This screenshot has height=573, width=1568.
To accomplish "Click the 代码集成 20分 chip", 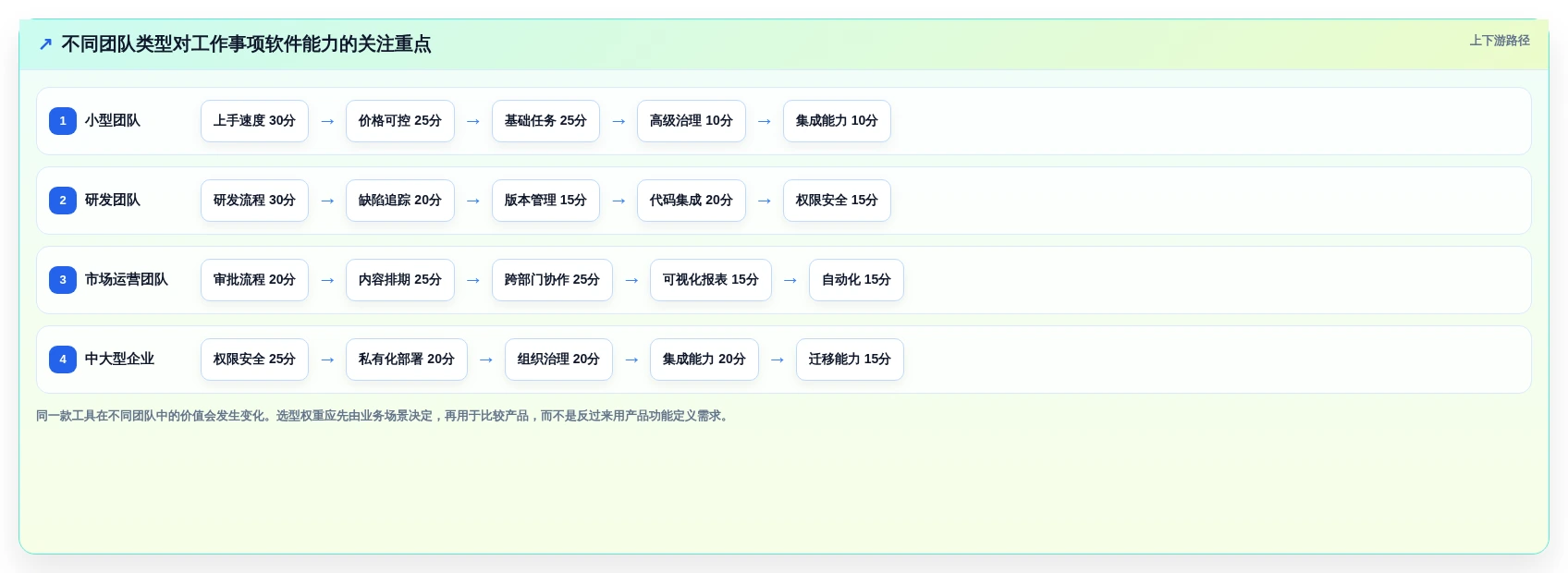I will pos(692,201).
